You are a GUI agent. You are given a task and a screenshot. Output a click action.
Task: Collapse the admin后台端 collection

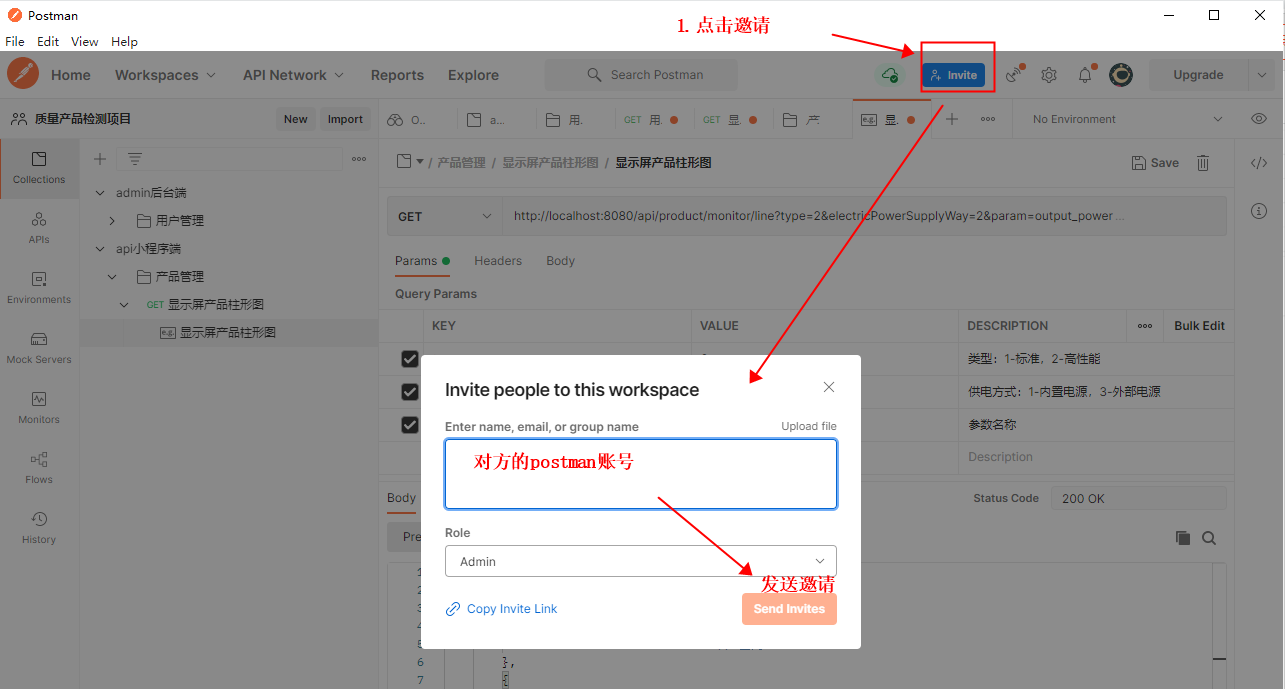pos(100,193)
